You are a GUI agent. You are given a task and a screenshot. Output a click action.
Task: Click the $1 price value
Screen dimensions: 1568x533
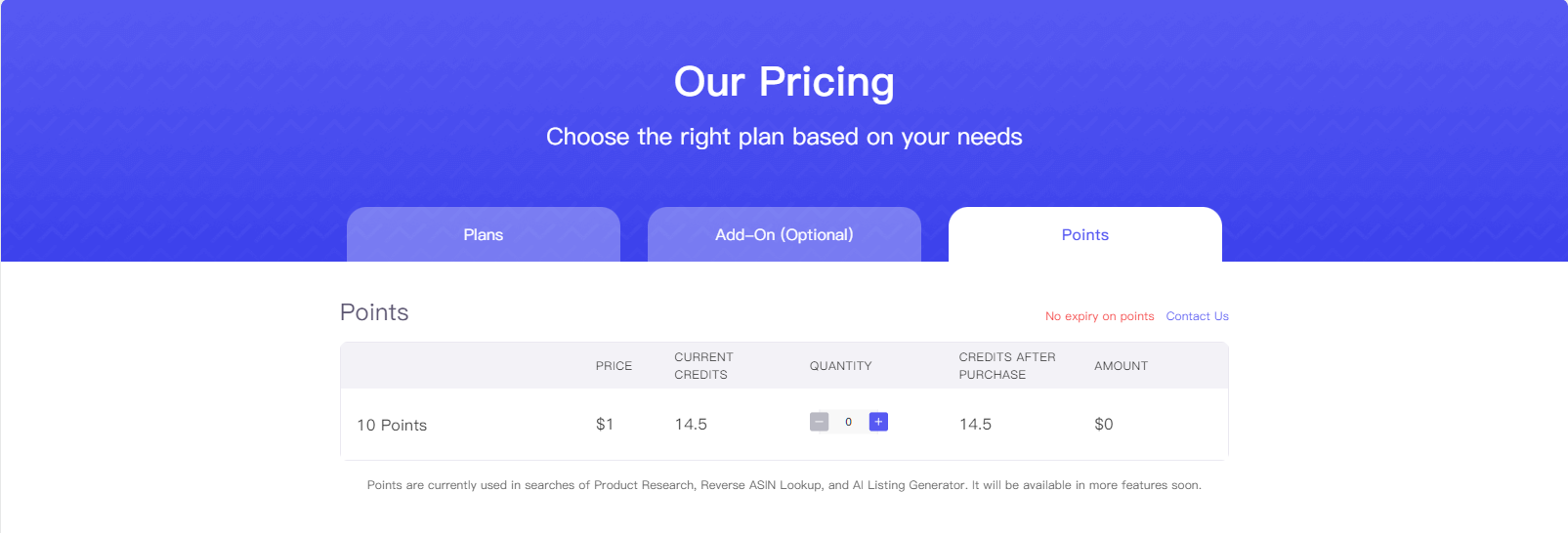click(x=605, y=424)
